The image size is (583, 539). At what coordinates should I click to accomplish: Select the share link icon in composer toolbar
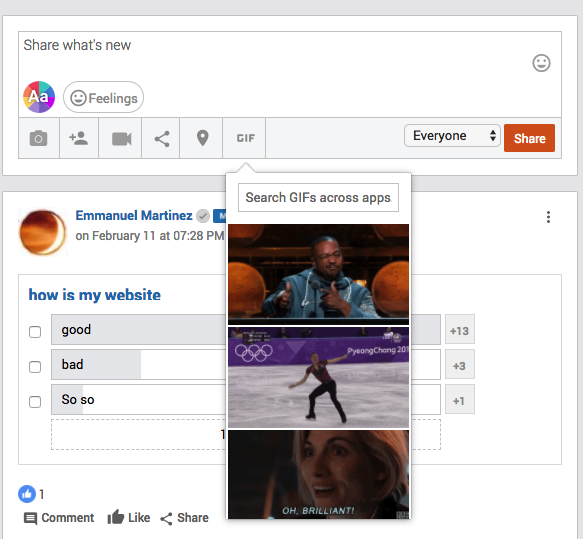click(x=161, y=138)
